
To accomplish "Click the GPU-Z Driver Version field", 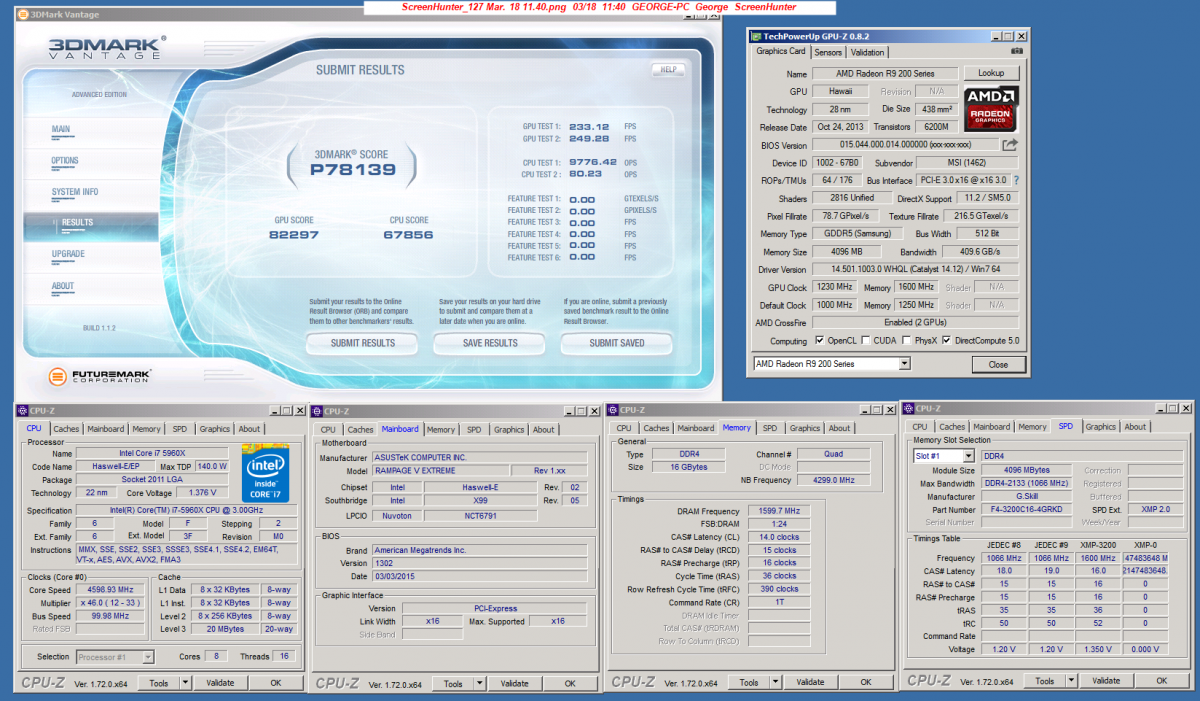I will tap(914, 269).
